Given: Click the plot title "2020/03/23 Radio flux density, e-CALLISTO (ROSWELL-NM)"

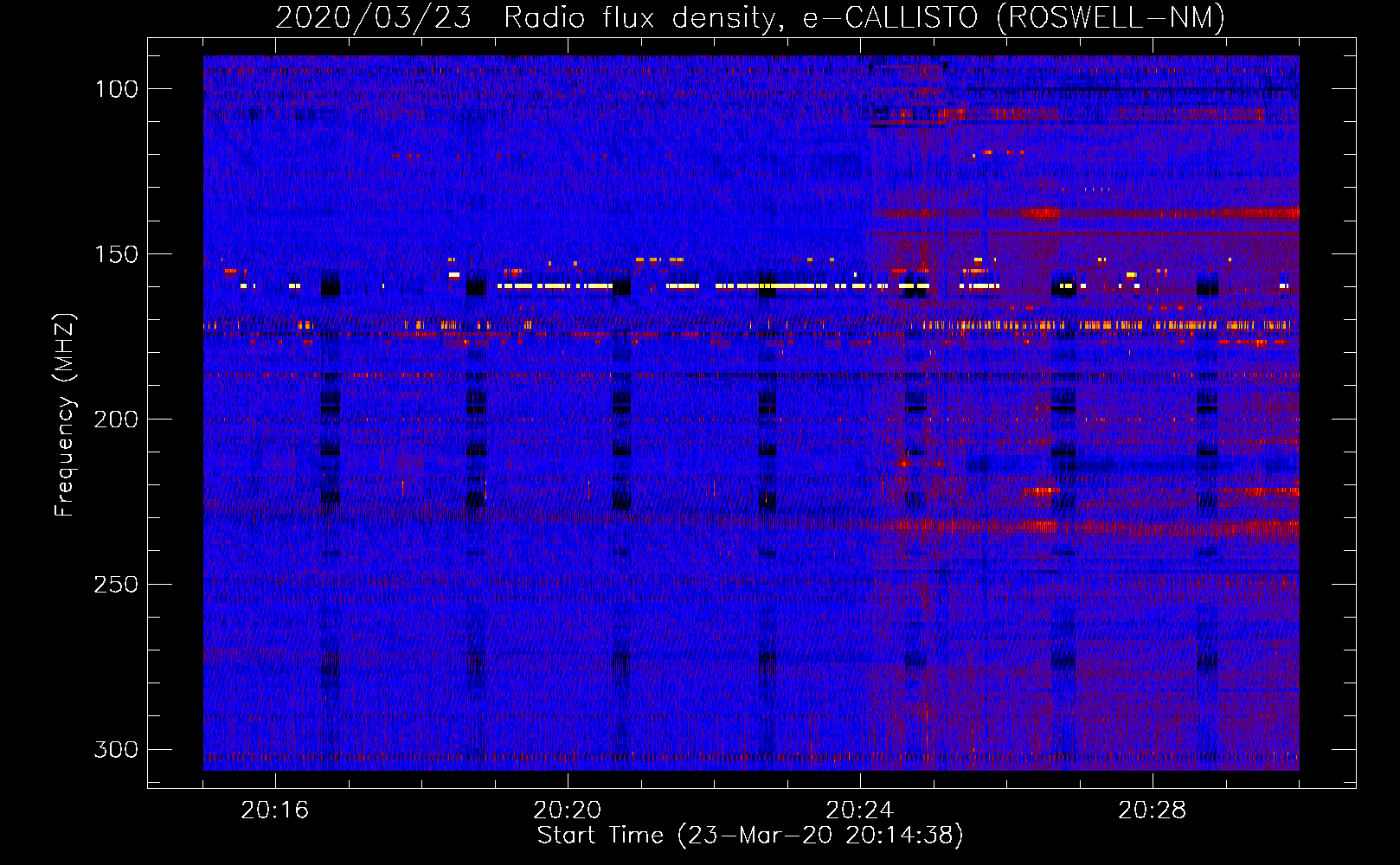Looking at the screenshot, I should coord(750,17).
